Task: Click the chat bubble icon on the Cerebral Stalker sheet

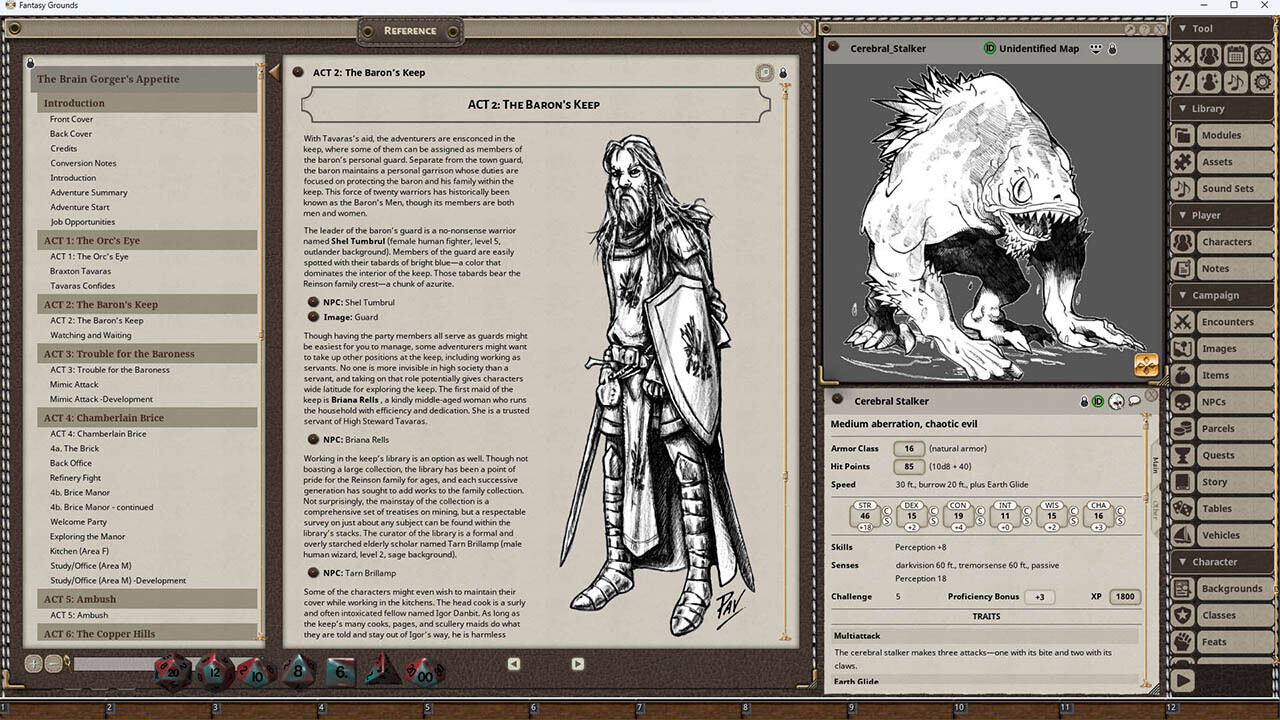Action: pyautogui.click(x=1133, y=400)
